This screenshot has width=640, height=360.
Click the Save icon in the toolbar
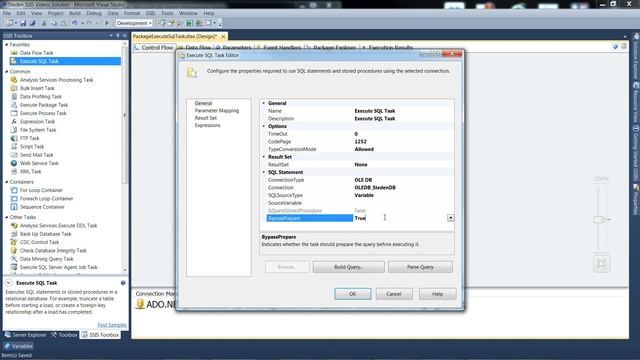click(23, 23)
